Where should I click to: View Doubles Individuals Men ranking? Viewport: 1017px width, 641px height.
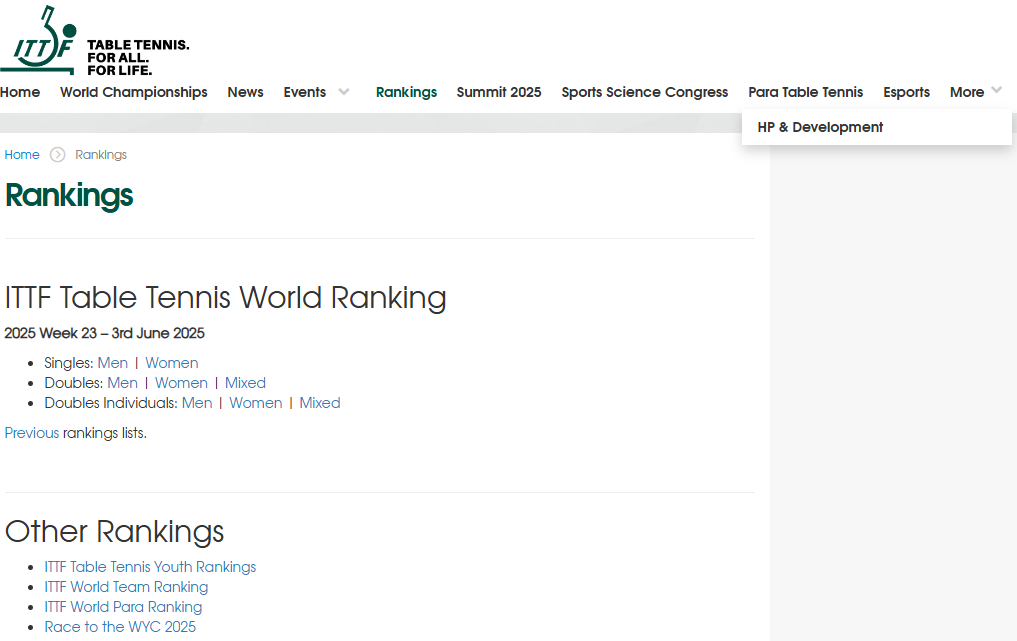[197, 403]
